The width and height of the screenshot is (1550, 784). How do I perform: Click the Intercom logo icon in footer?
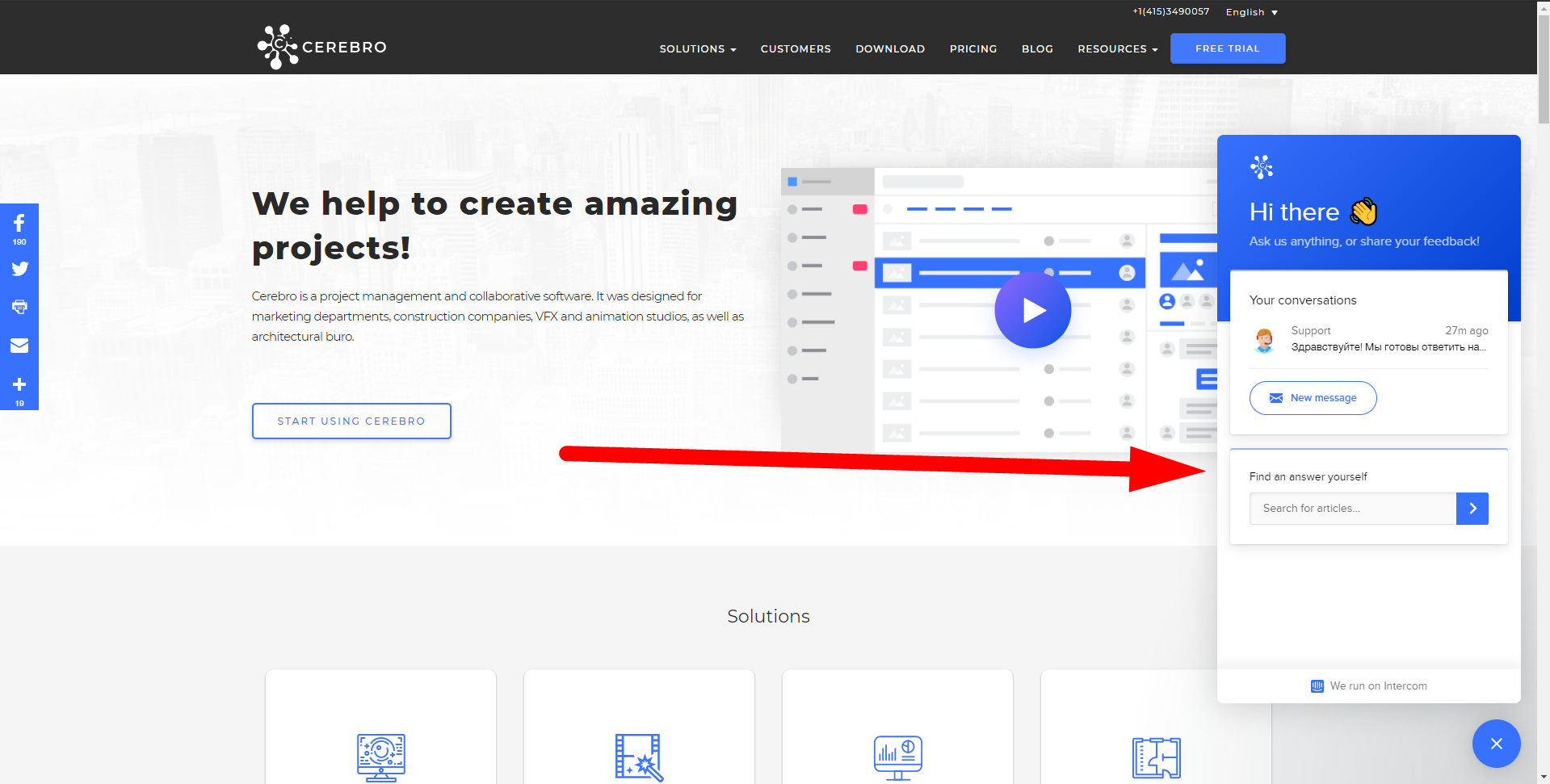pyautogui.click(x=1317, y=686)
